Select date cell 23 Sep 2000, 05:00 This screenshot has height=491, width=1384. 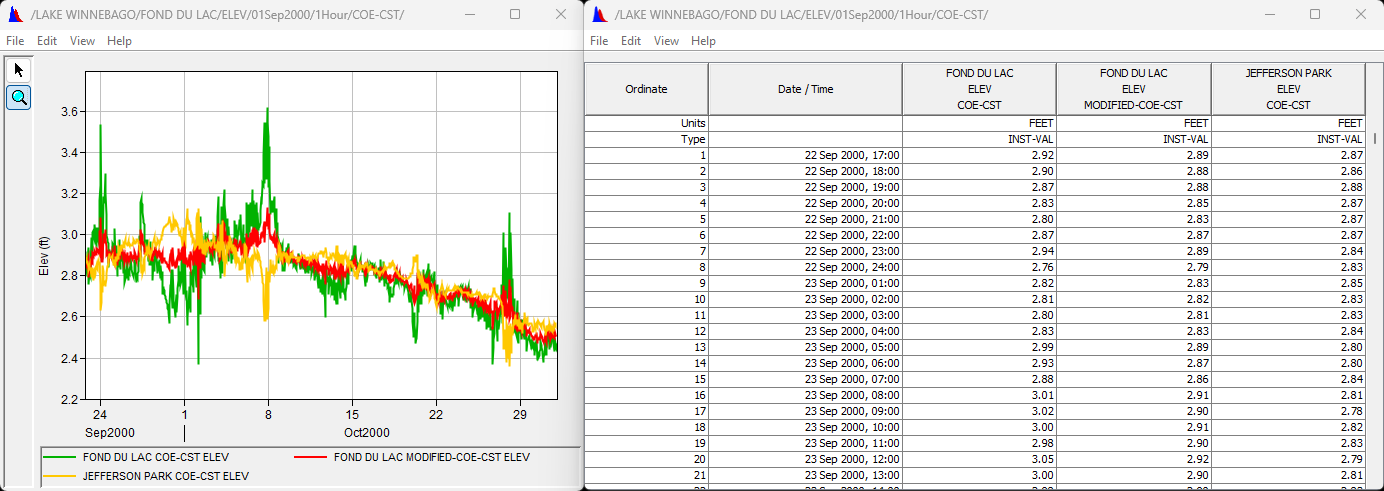click(805, 347)
